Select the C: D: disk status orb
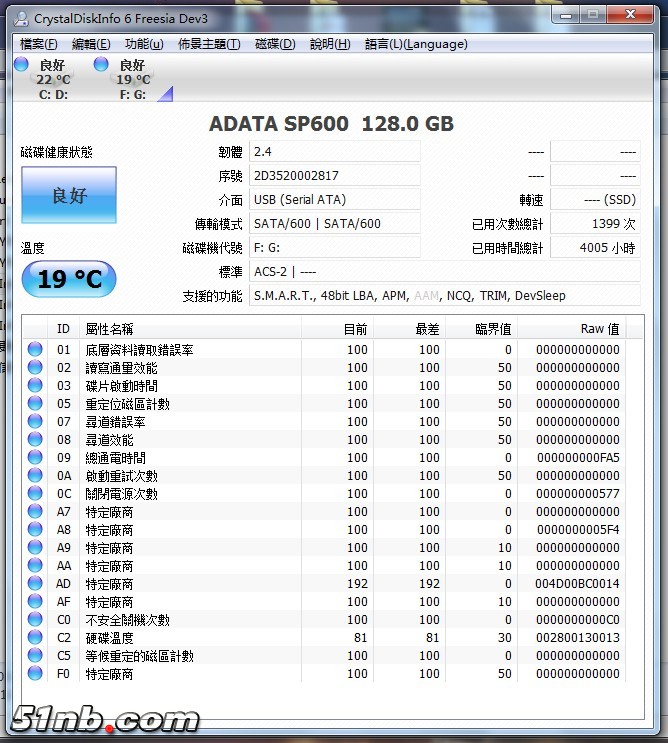This screenshot has height=743, width=668. coord(21,65)
